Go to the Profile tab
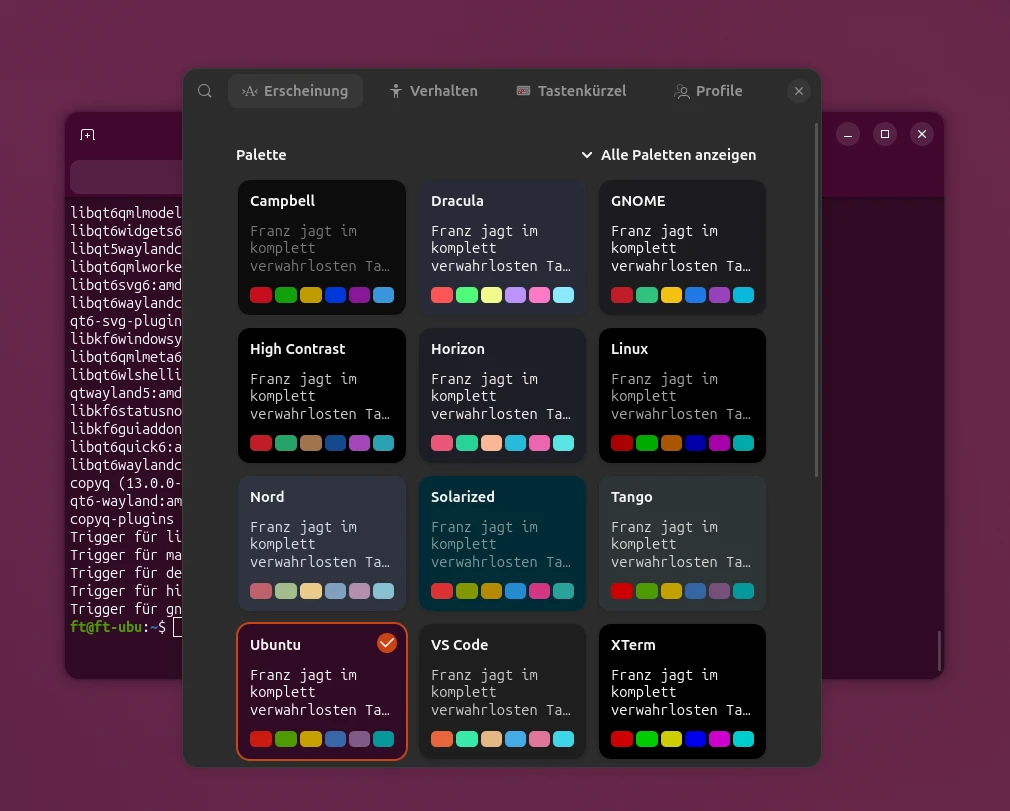The height and width of the screenshot is (811, 1010). (x=708, y=91)
